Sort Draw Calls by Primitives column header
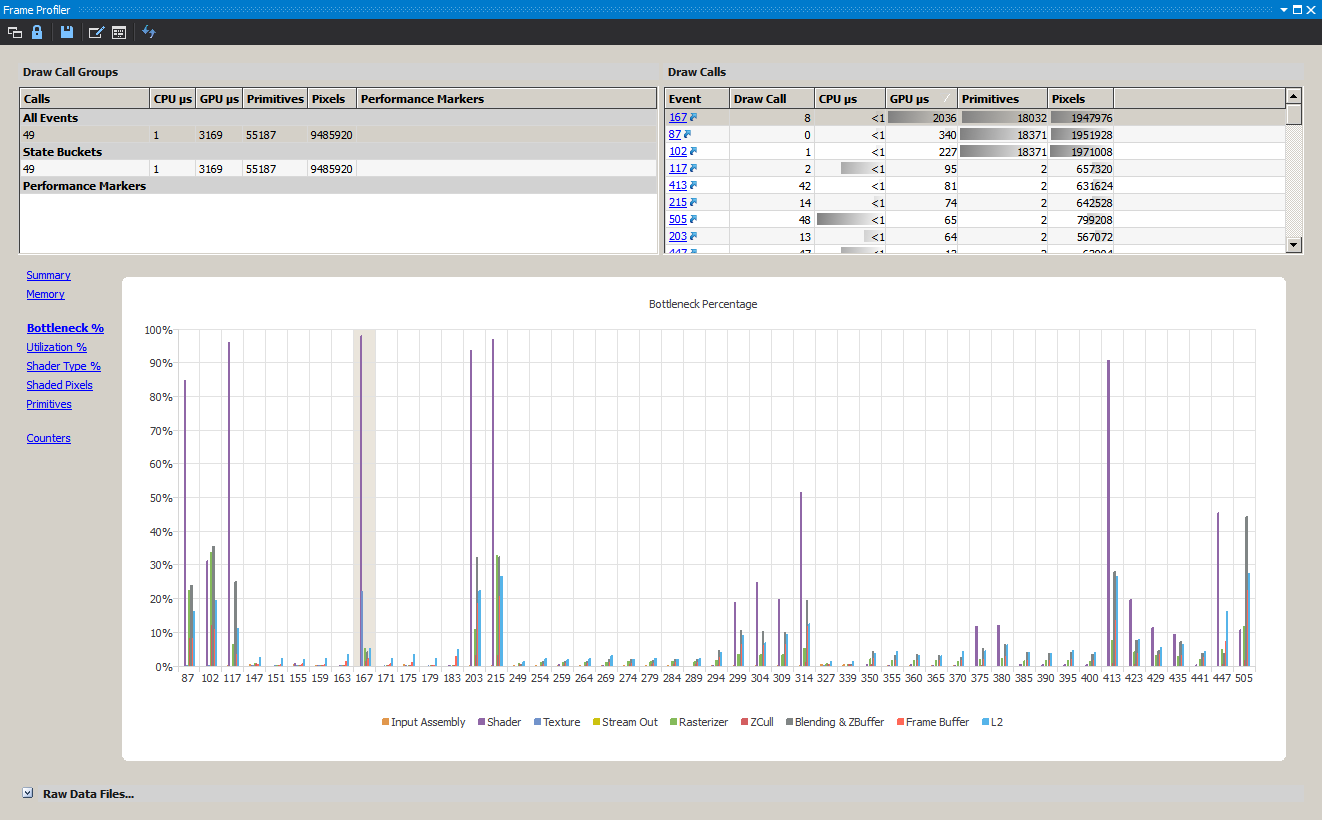This screenshot has height=820, width=1322. point(1002,98)
